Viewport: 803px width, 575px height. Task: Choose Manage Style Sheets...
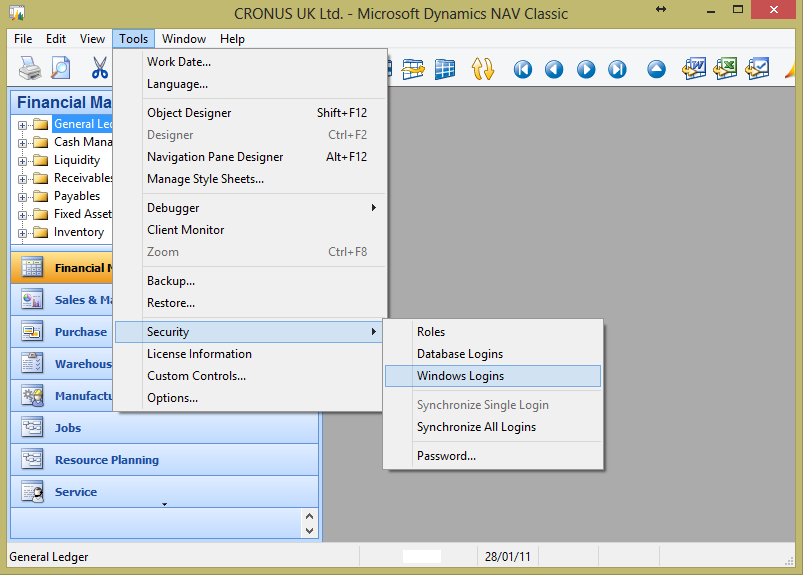click(x=250, y=179)
